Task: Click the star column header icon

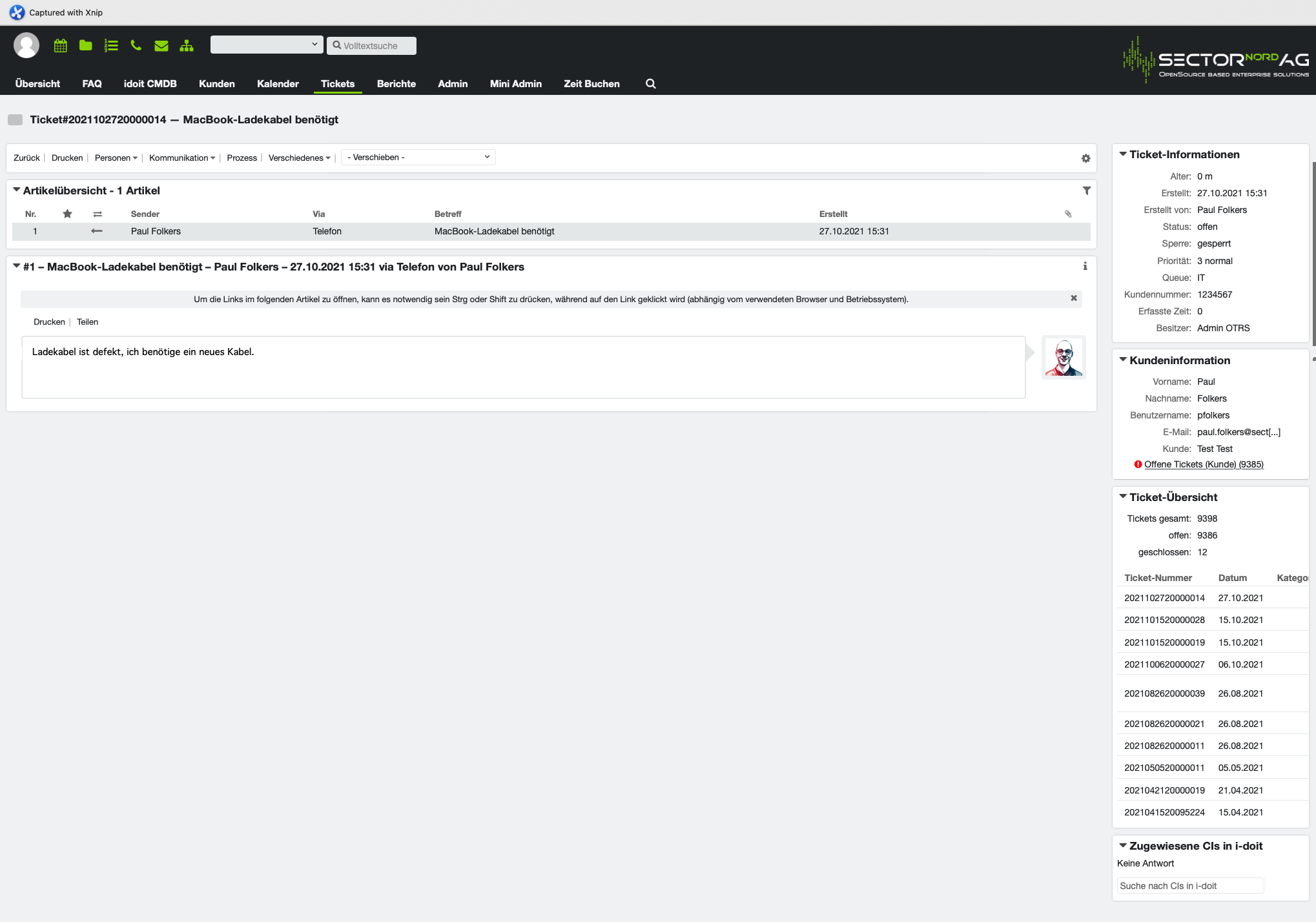Action: pos(67,214)
